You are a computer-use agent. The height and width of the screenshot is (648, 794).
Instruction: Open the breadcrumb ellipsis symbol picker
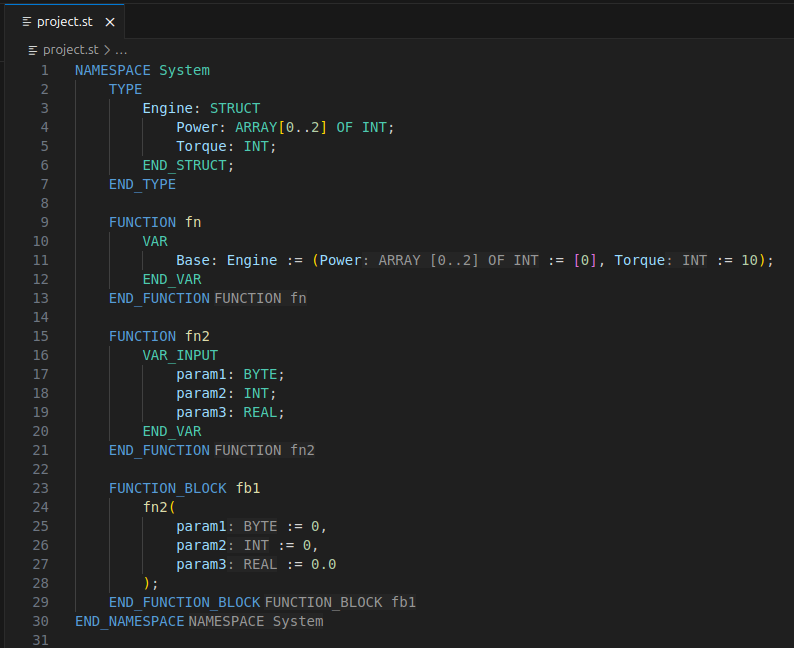[121, 49]
